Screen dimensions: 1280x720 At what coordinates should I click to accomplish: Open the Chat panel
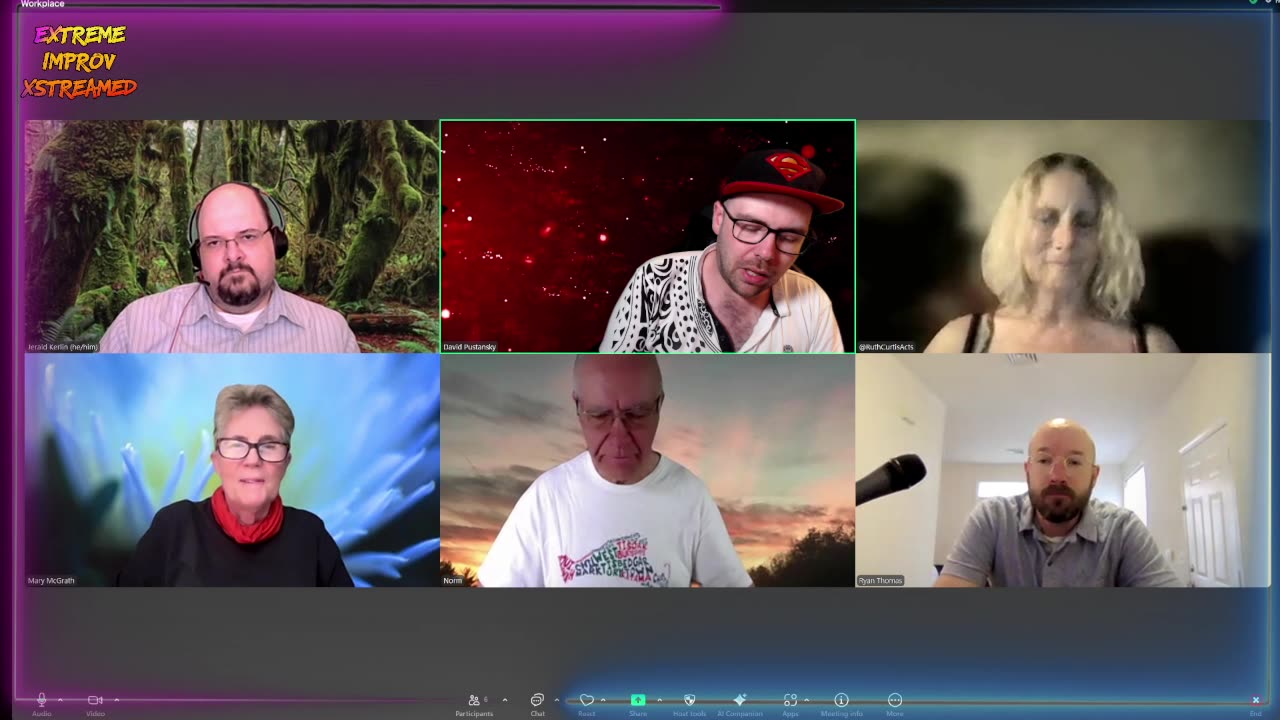tap(537, 704)
